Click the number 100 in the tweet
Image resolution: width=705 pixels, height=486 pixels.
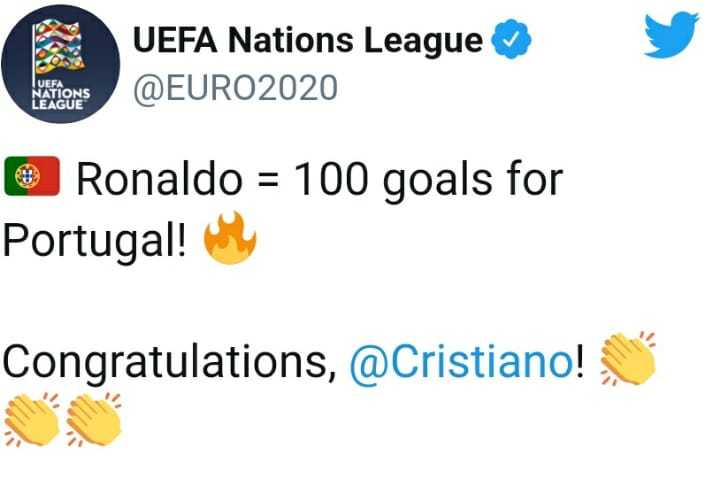[x=332, y=179]
